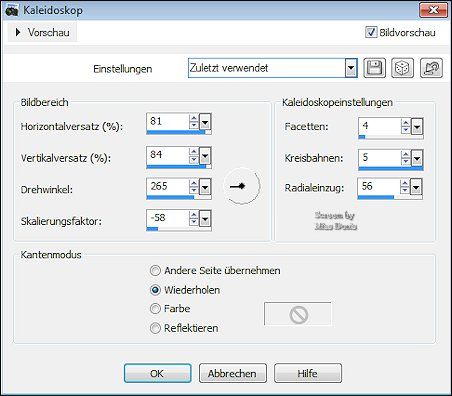Click the Kaleidoskop camera title icon
This screenshot has width=452, height=396.
[x=11, y=10]
